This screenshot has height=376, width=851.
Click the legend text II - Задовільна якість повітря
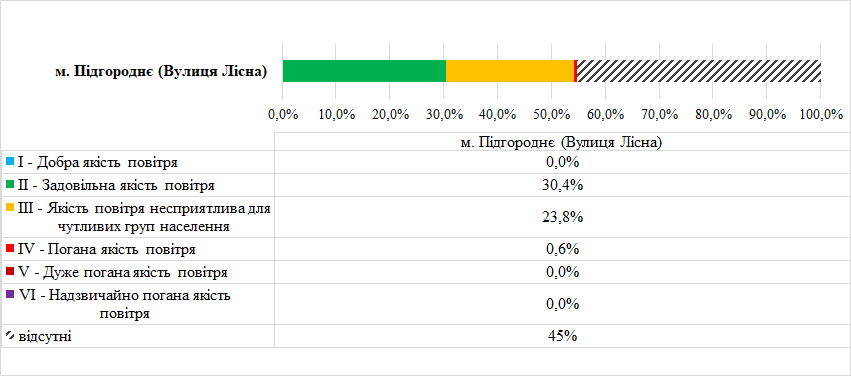pos(117,186)
